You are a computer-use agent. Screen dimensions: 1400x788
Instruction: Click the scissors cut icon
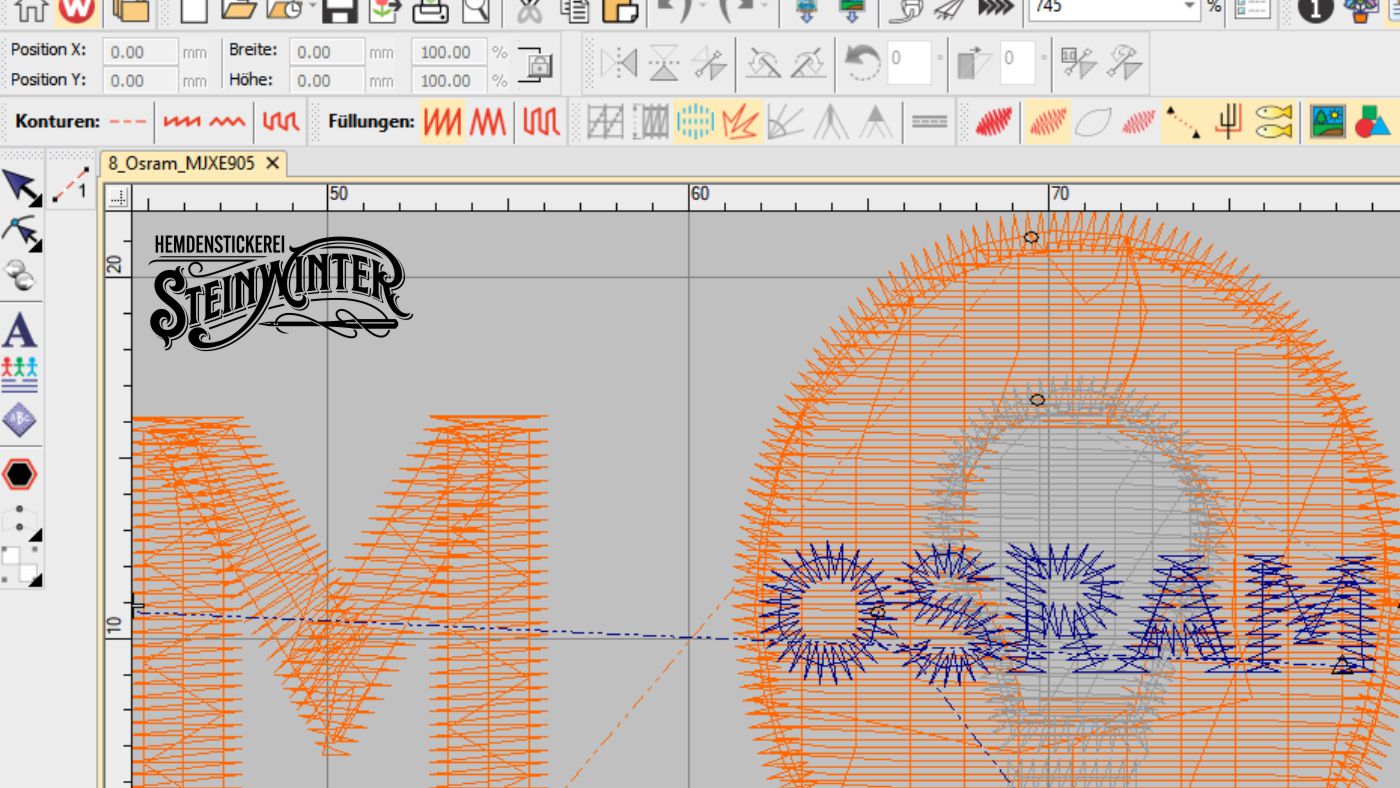point(529,10)
